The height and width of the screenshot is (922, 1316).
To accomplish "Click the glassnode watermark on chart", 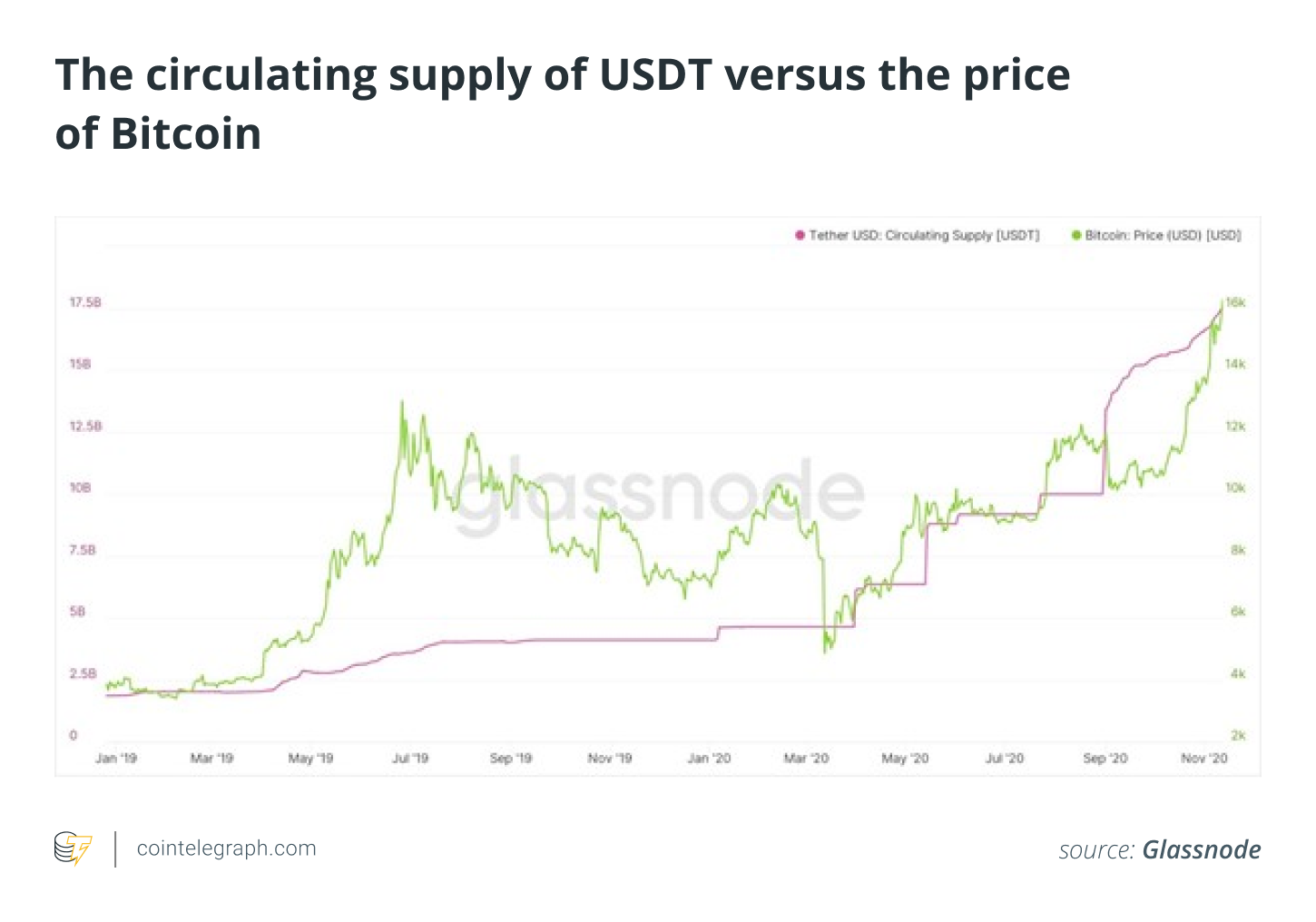I will 660,495.
